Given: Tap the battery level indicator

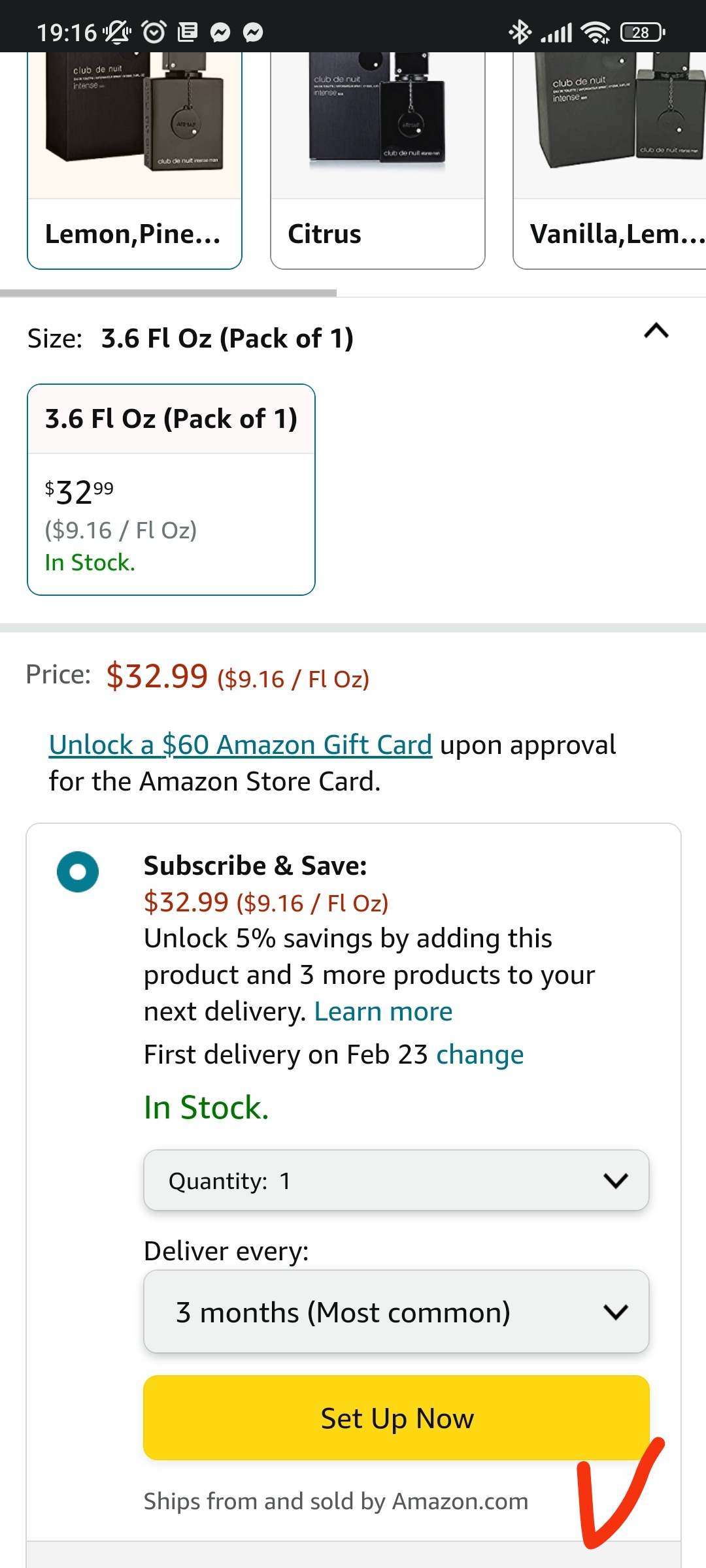Looking at the screenshot, I should (643, 32).
